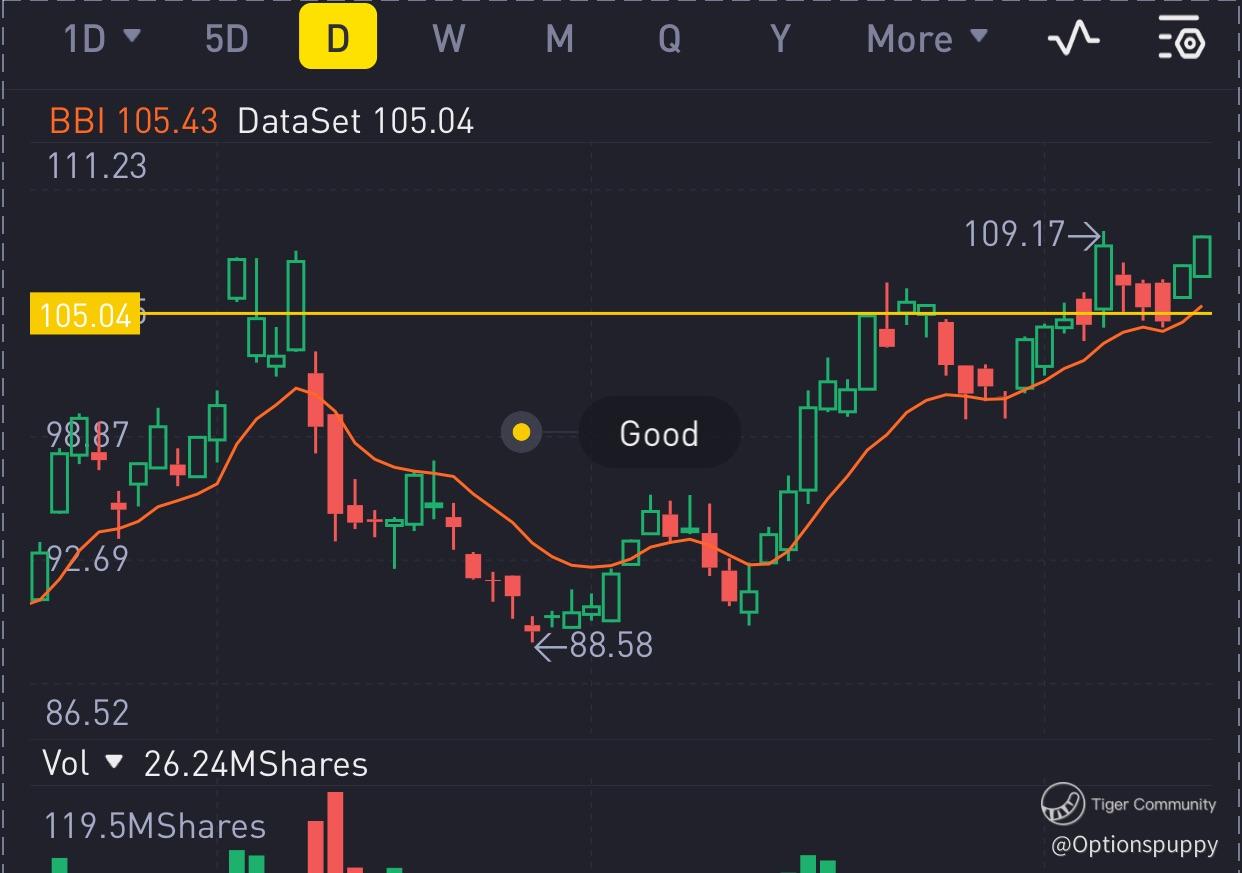Switch to the W weekly tab

coord(448,38)
